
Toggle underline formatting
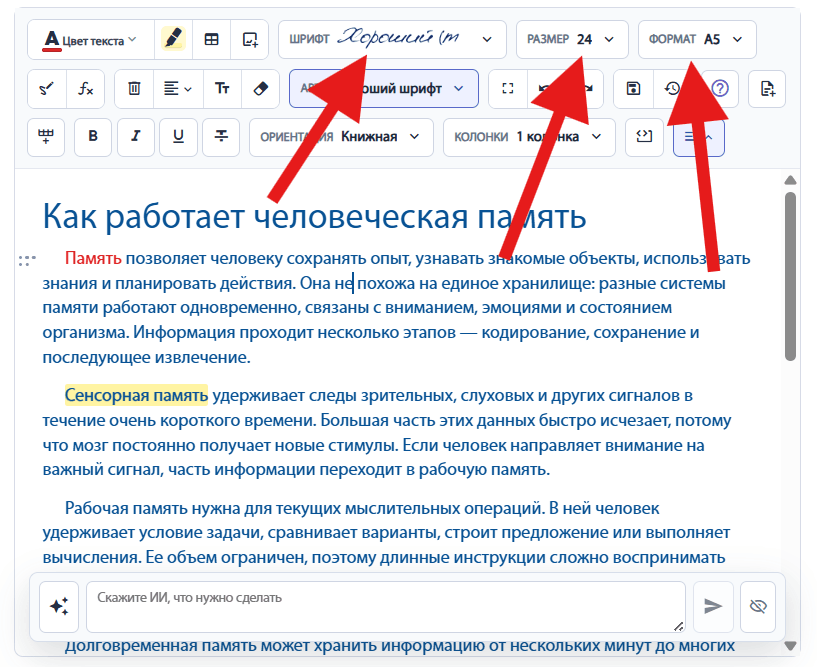(178, 137)
